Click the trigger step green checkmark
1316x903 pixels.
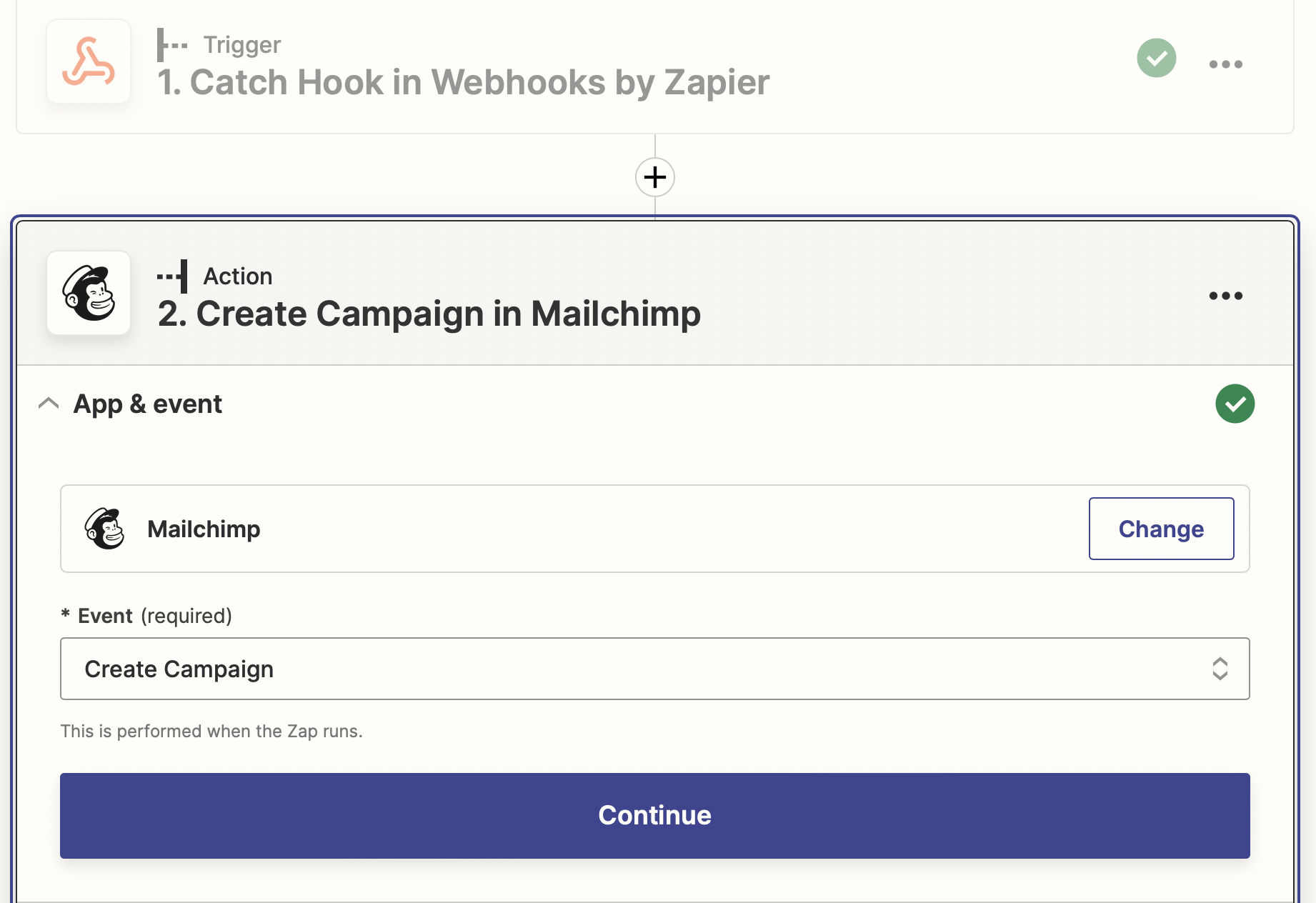[x=1156, y=58]
